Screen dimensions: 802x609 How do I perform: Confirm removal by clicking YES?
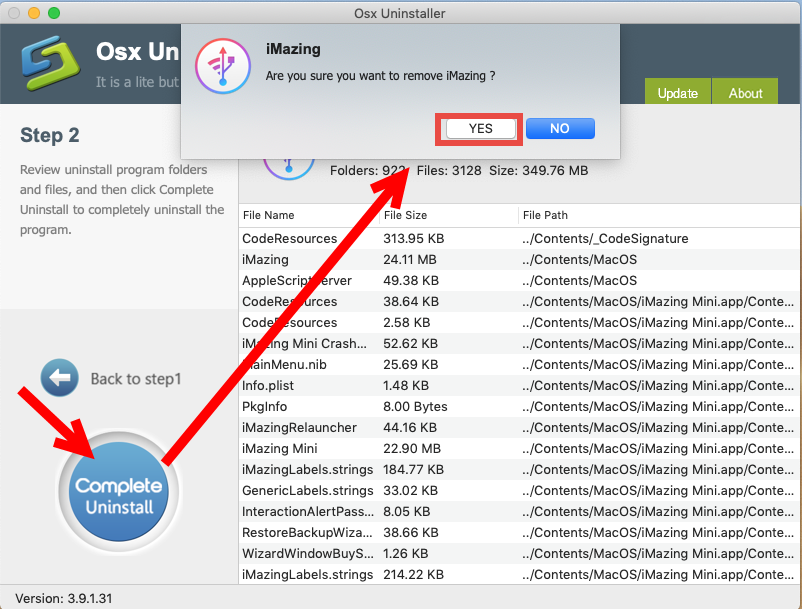point(478,128)
